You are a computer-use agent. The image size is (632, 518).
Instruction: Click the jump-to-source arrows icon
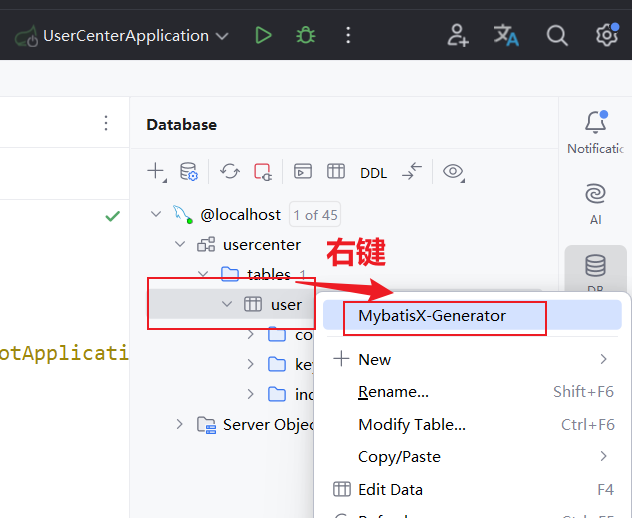click(x=412, y=171)
